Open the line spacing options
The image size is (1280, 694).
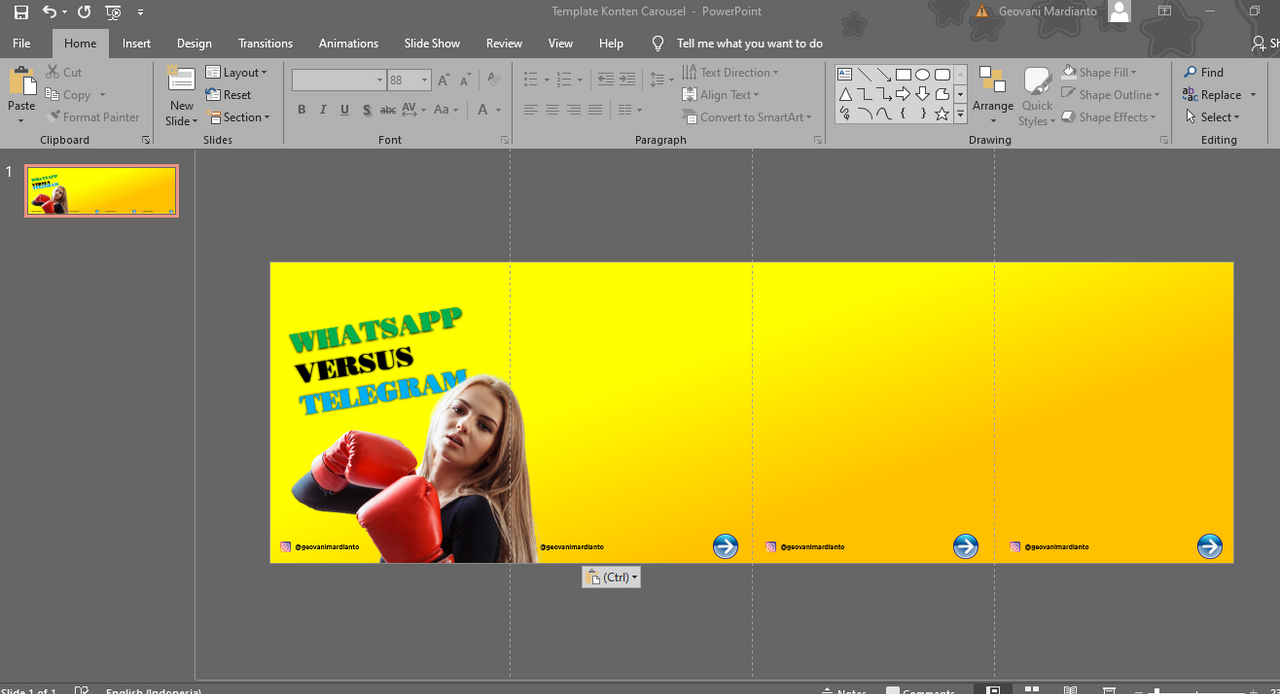tap(661, 79)
